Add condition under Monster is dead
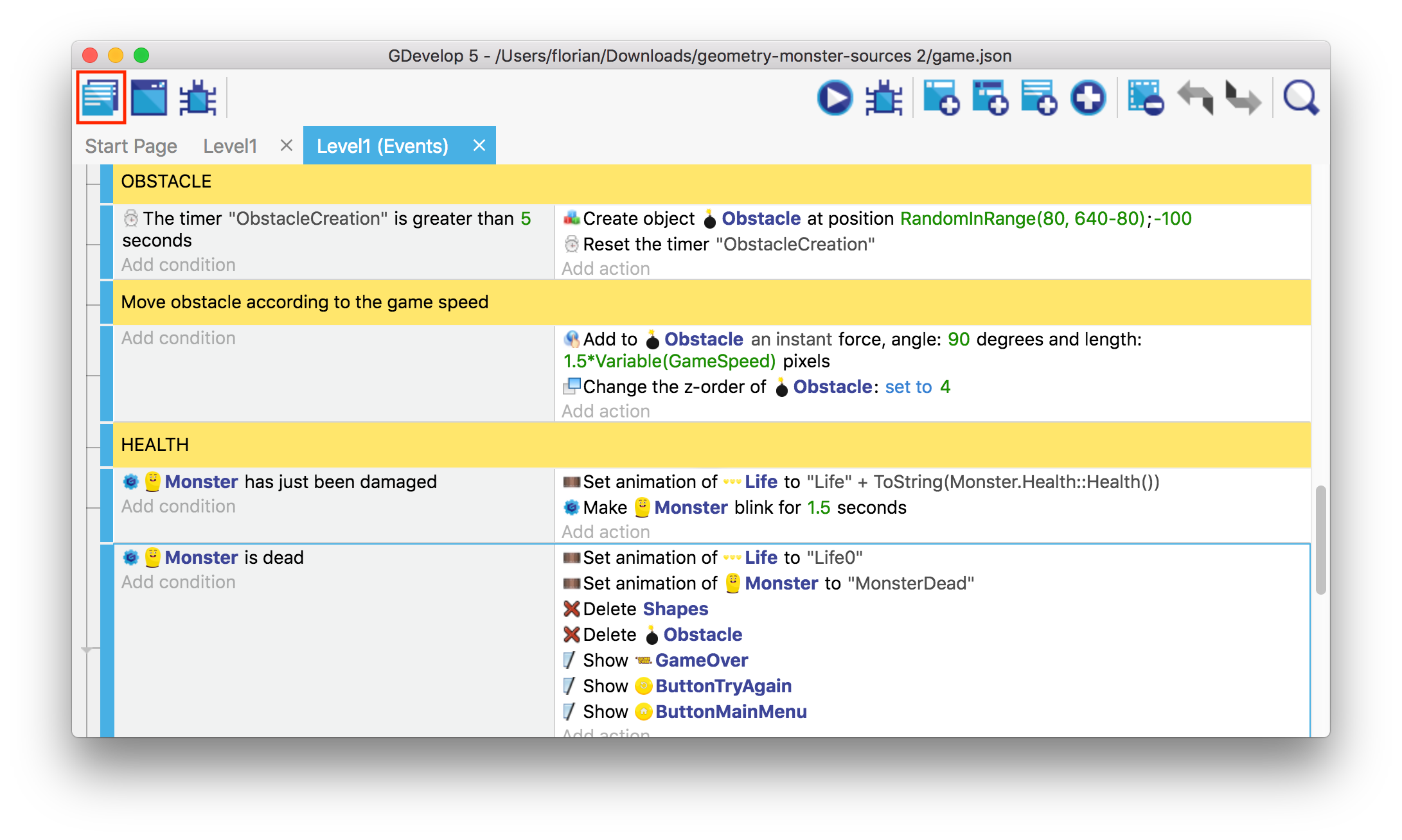 pyautogui.click(x=179, y=582)
